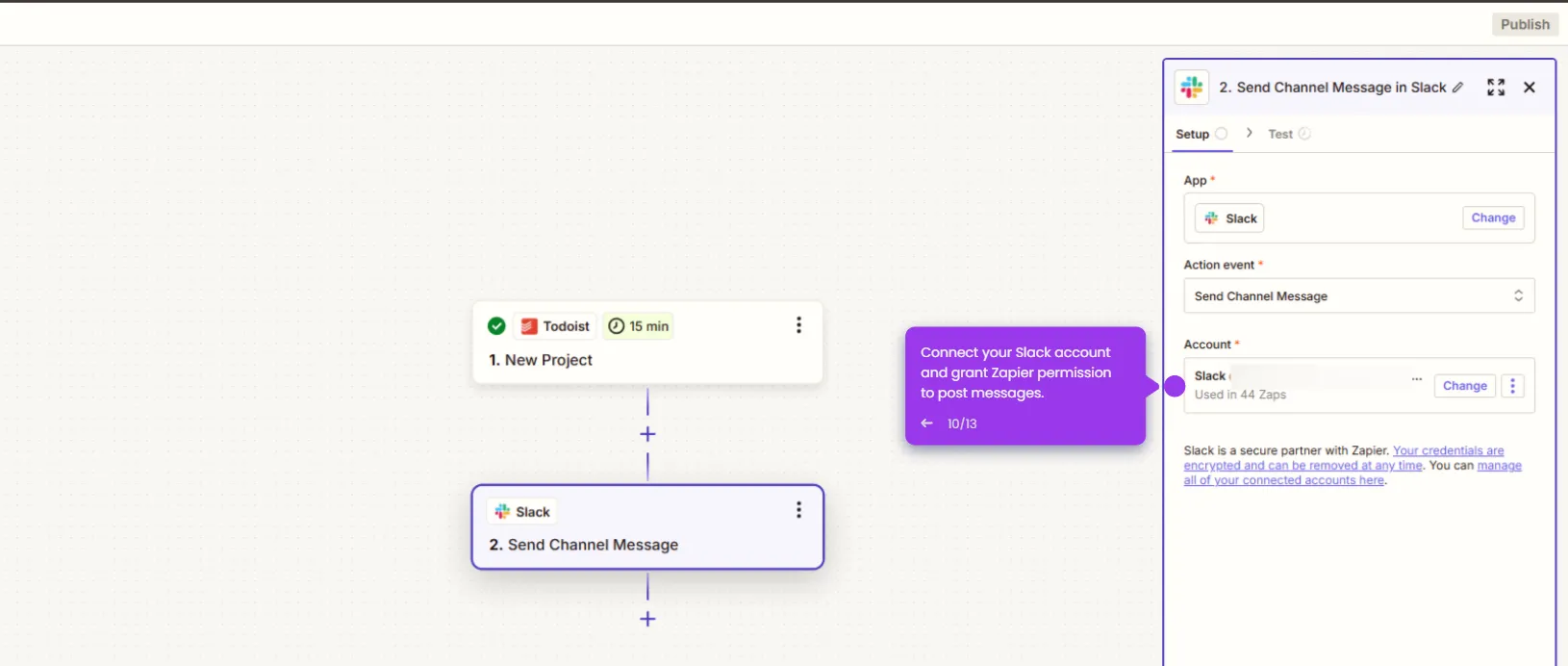Expand the step panel to full screen
Viewport: 1568px width, 666px height.
pyautogui.click(x=1496, y=88)
